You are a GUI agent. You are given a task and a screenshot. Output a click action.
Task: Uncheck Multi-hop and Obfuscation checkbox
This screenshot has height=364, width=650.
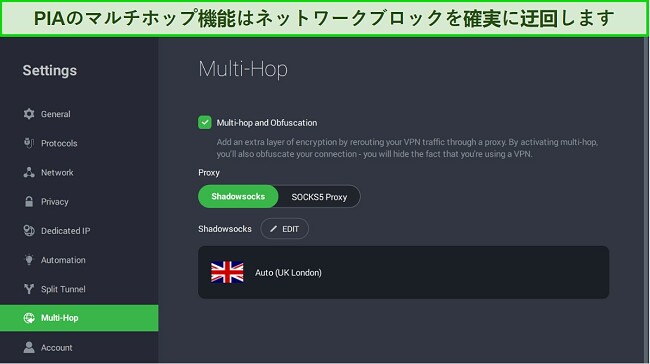[x=204, y=123]
